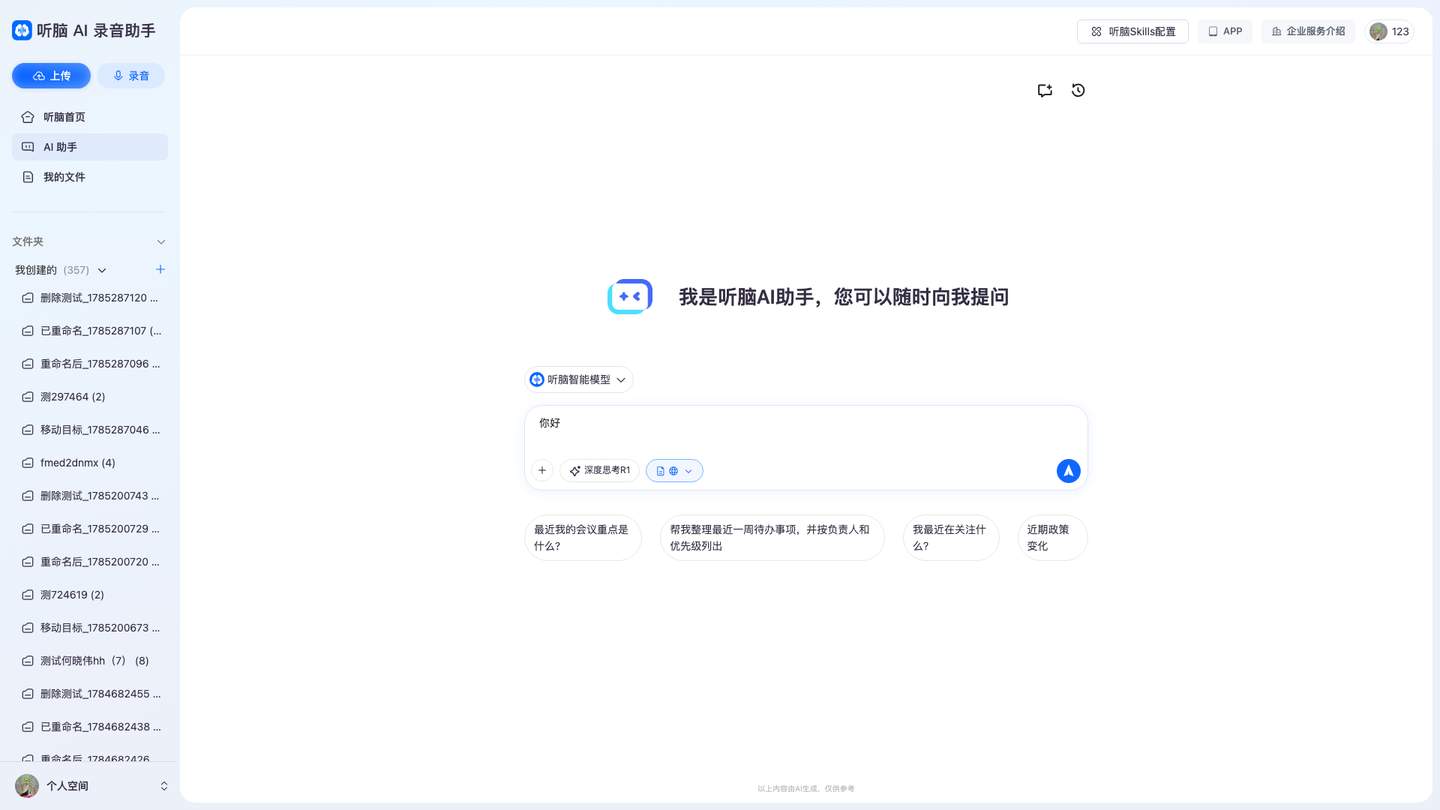Add a new folder with plus icon
The height and width of the screenshot is (810, 1440).
160,270
